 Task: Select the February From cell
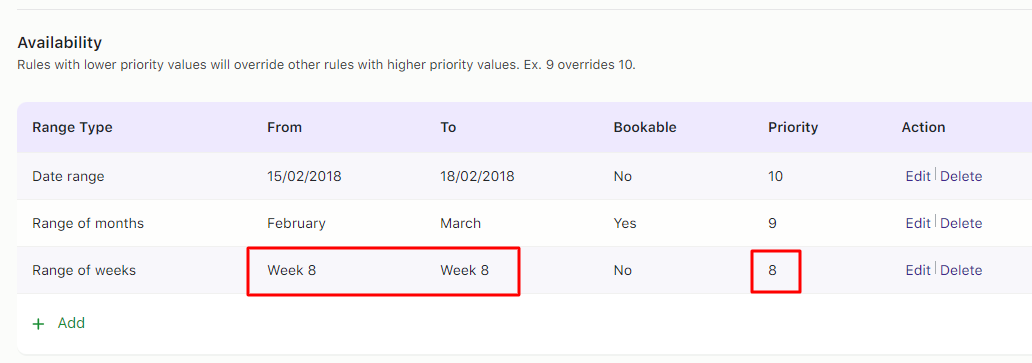tap(296, 223)
